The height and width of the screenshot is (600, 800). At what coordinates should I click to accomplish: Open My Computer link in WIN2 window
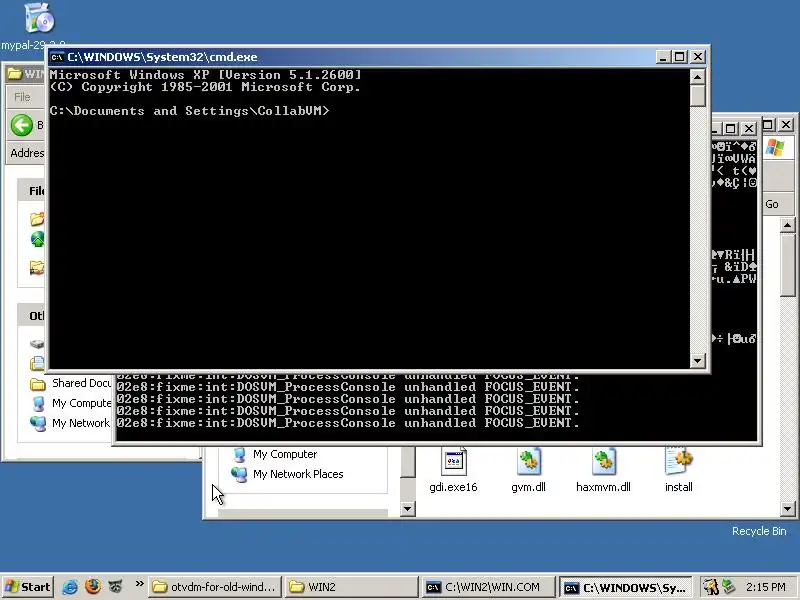pyautogui.click(x=70, y=404)
